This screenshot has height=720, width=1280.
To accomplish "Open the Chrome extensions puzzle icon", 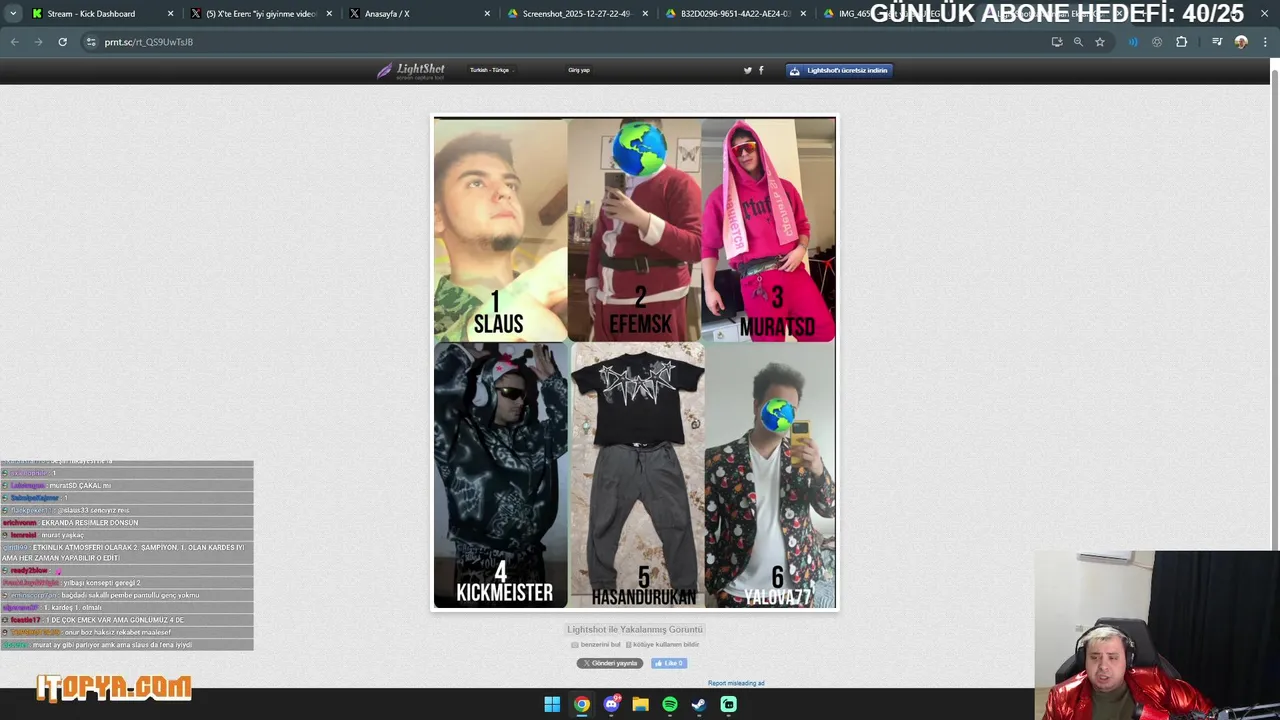I will (1181, 42).
